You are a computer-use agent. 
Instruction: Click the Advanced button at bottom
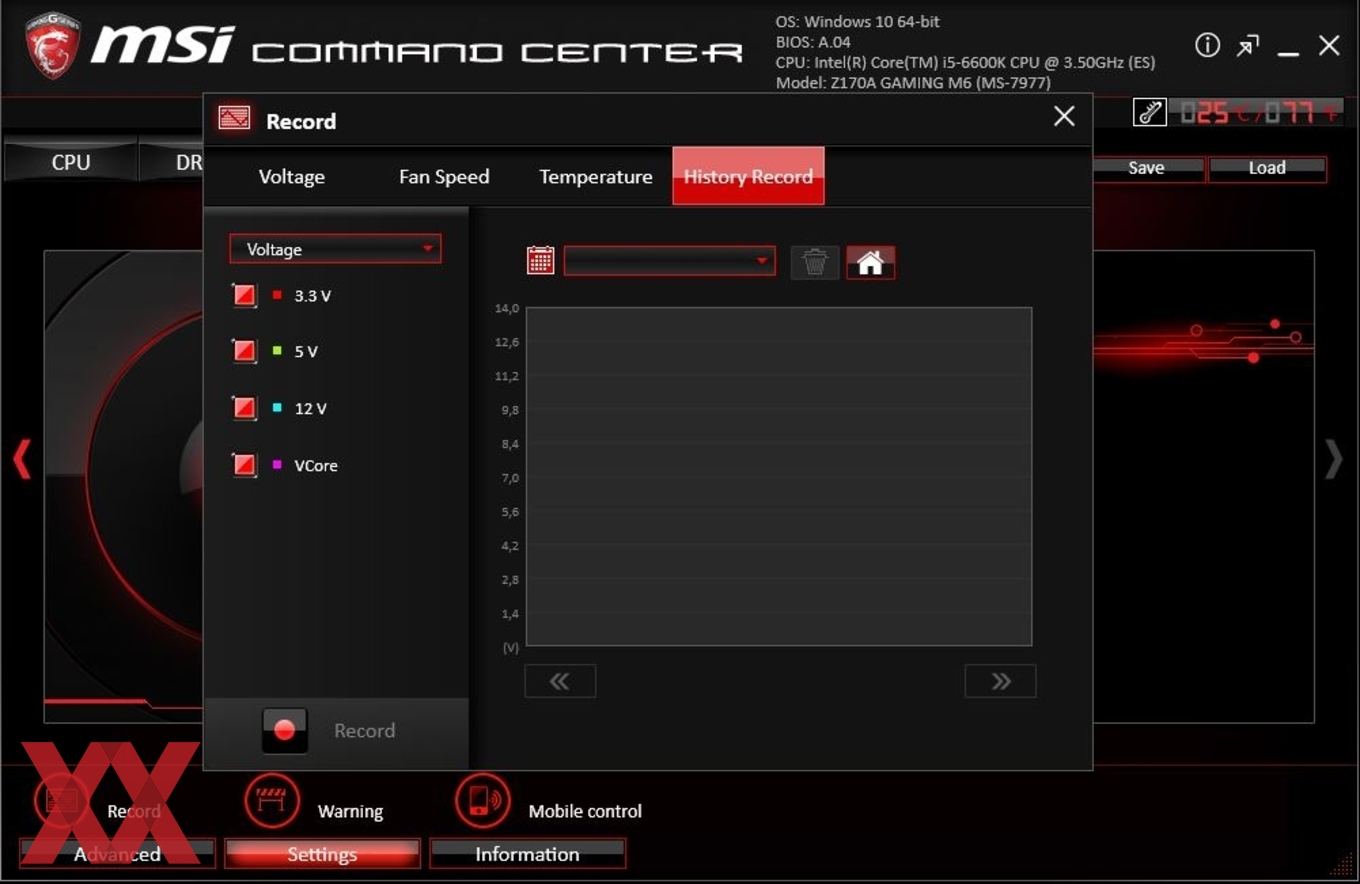117,854
